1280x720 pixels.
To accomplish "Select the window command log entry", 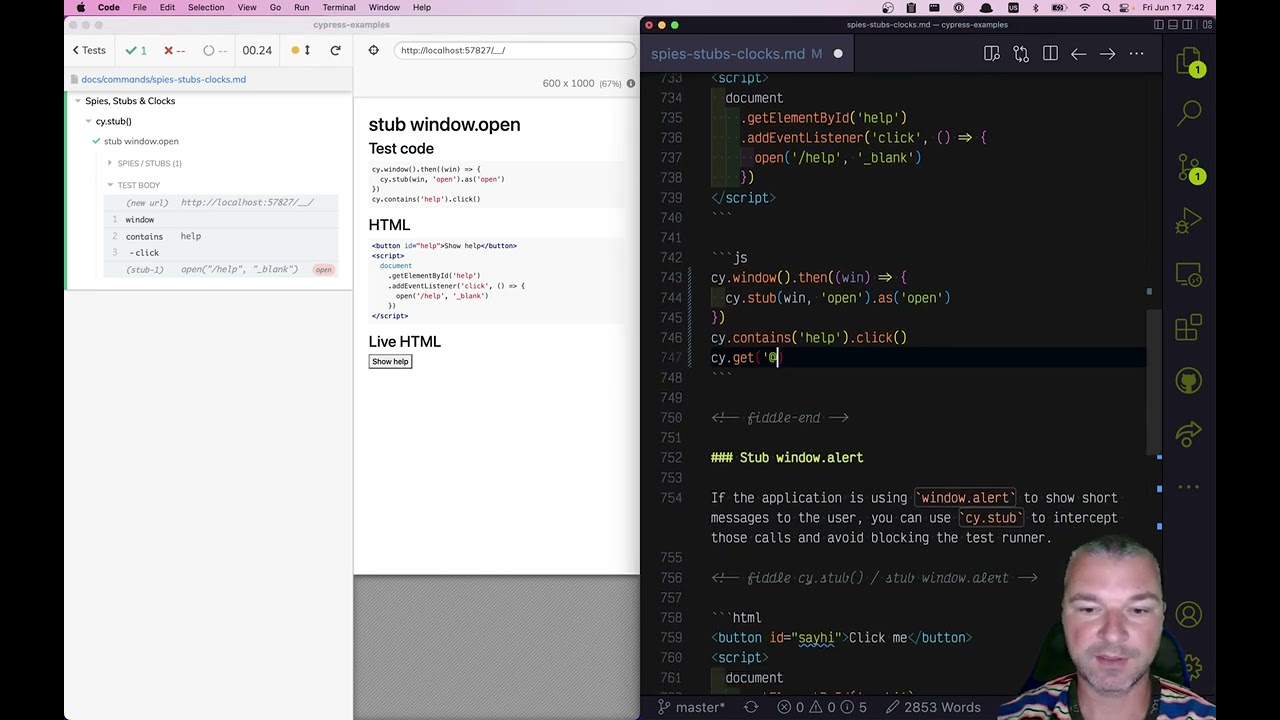I will 221,219.
